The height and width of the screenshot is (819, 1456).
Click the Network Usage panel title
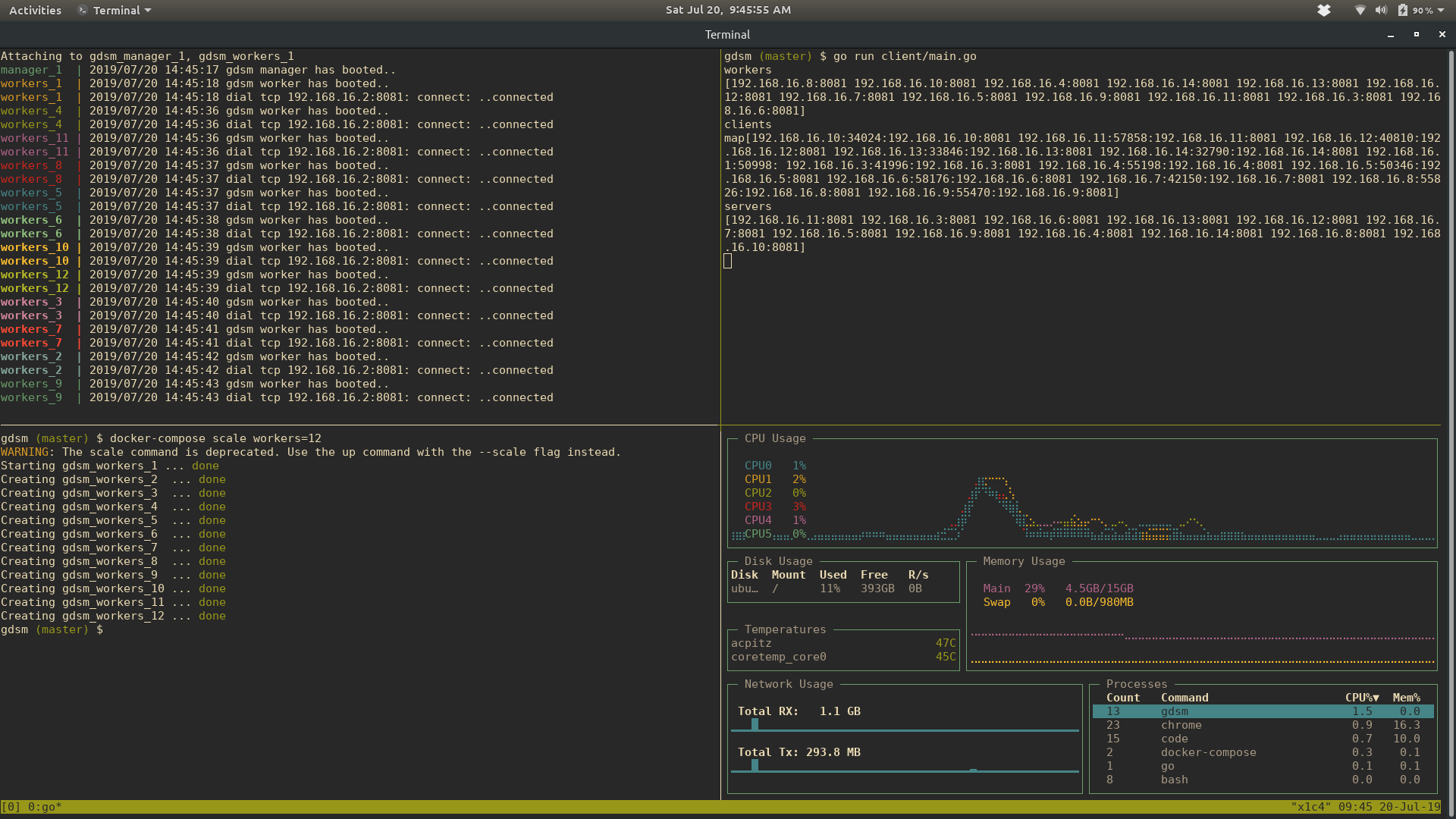click(x=789, y=684)
